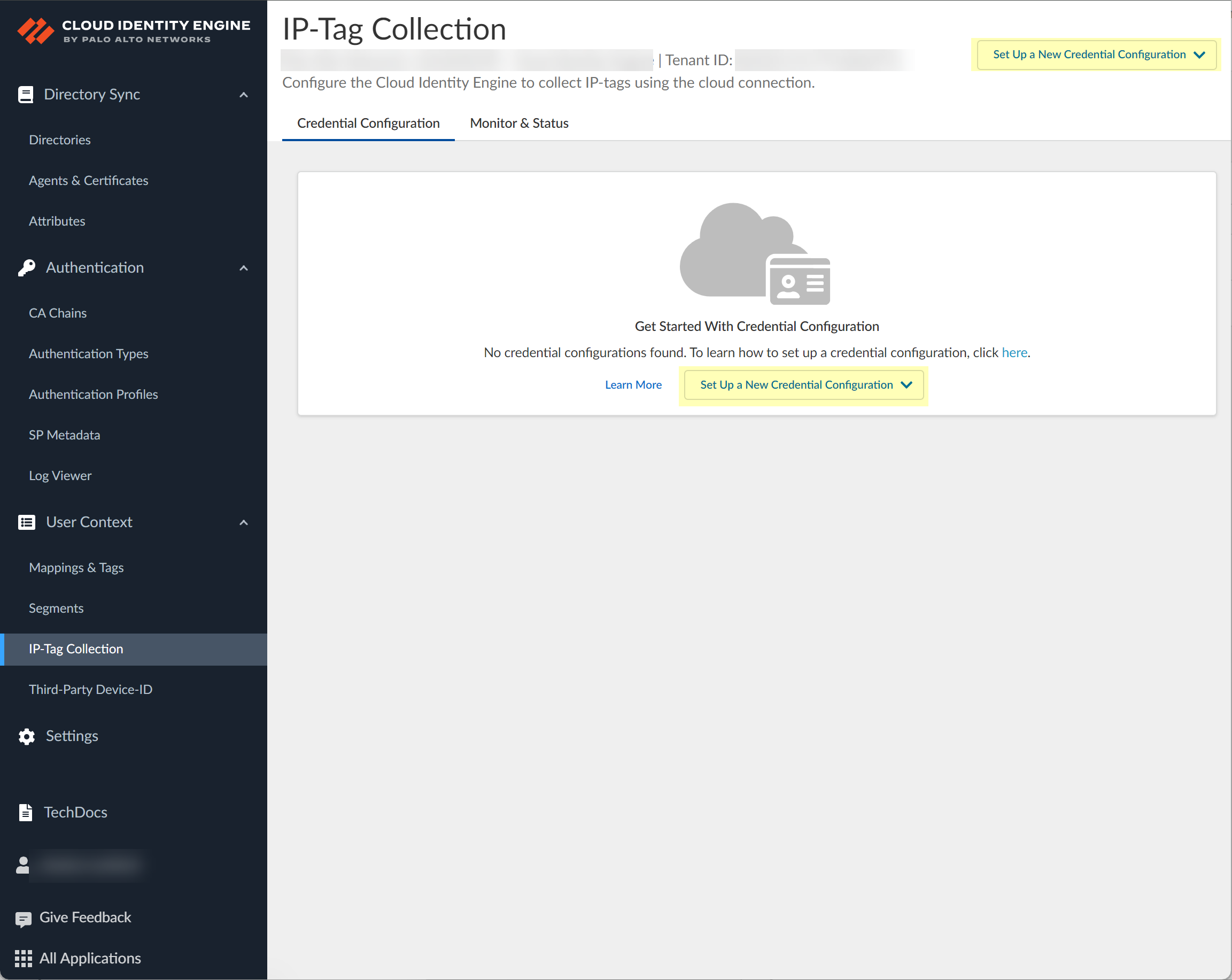This screenshot has height=980, width=1232.
Task: Click the TechDocs document icon
Action: tap(25, 812)
